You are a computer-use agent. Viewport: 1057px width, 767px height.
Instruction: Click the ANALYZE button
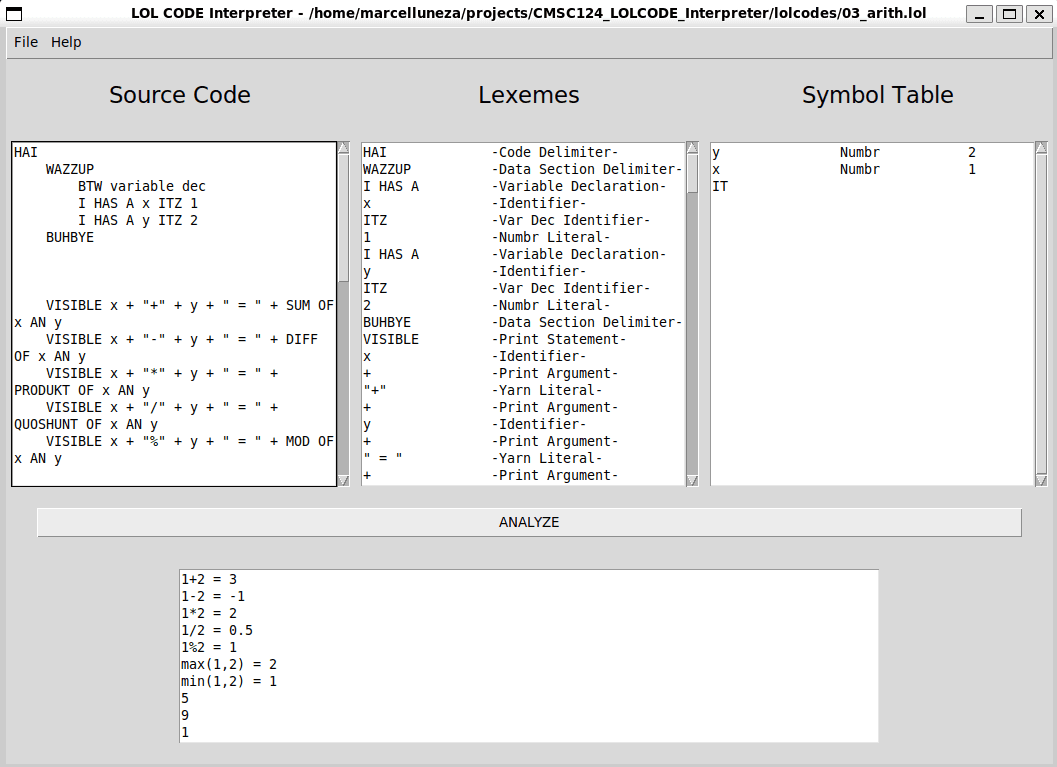click(x=529, y=522)
